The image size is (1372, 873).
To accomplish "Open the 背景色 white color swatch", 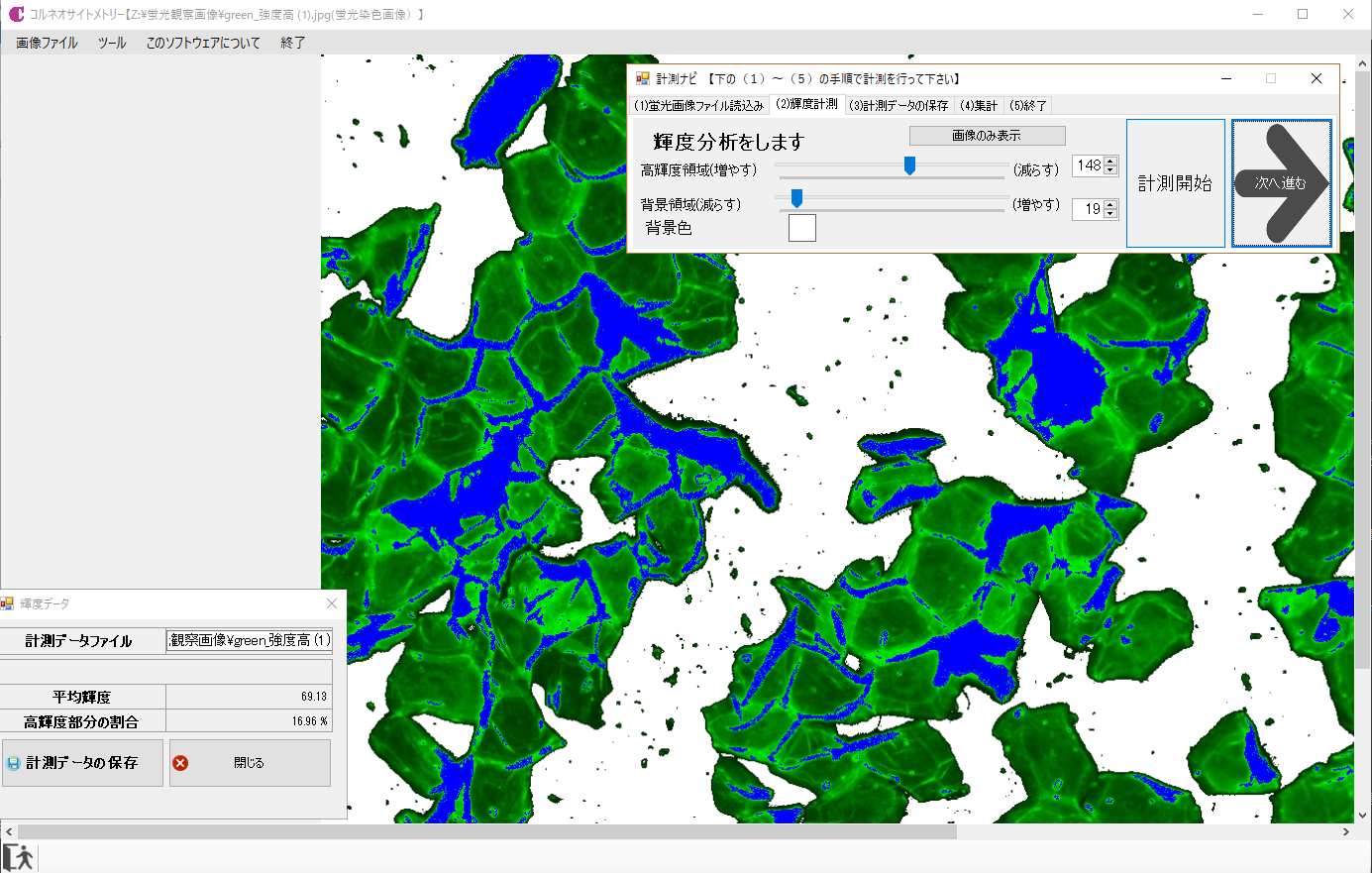I will click(x=801, y=228).
